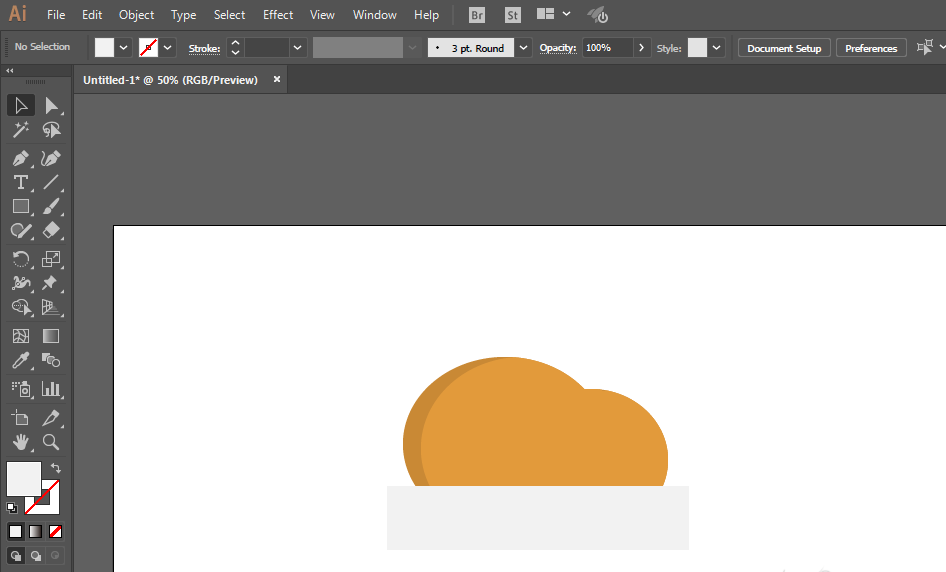
Task: Choose the Magic Wand tool
Action: click(20, 130)
